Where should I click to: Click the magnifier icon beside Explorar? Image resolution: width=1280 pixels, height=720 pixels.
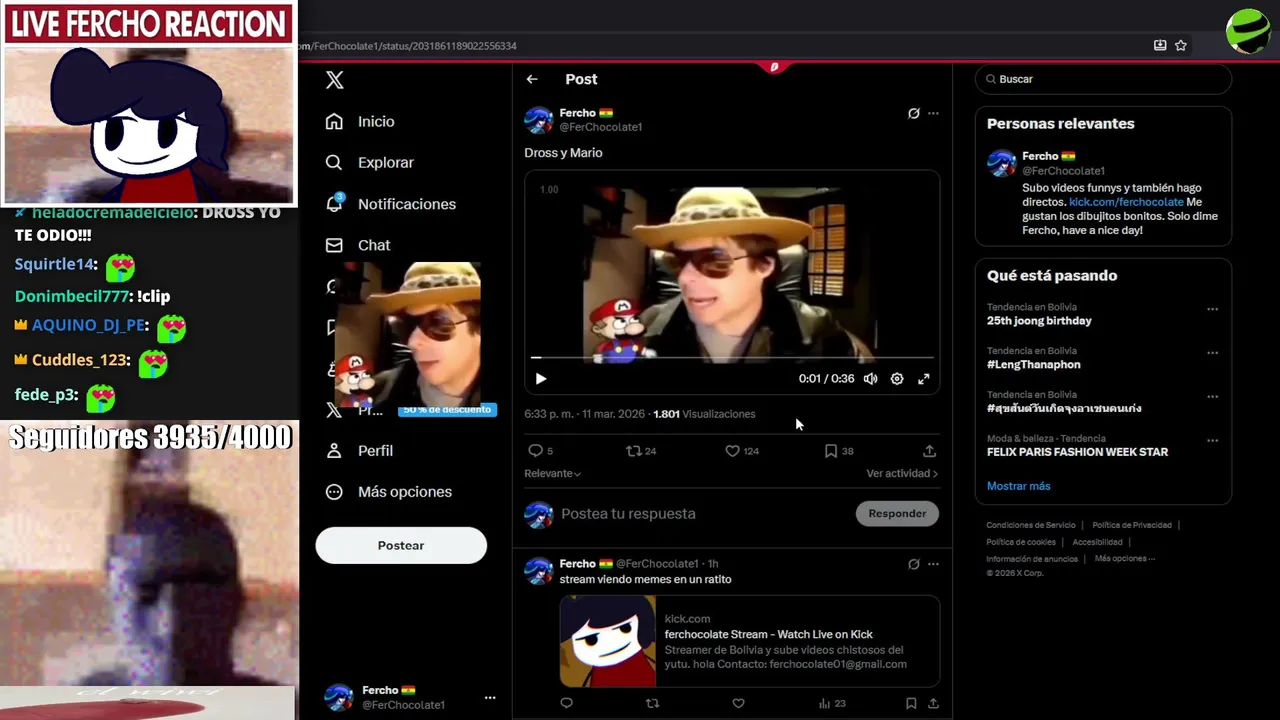(335, 162)
